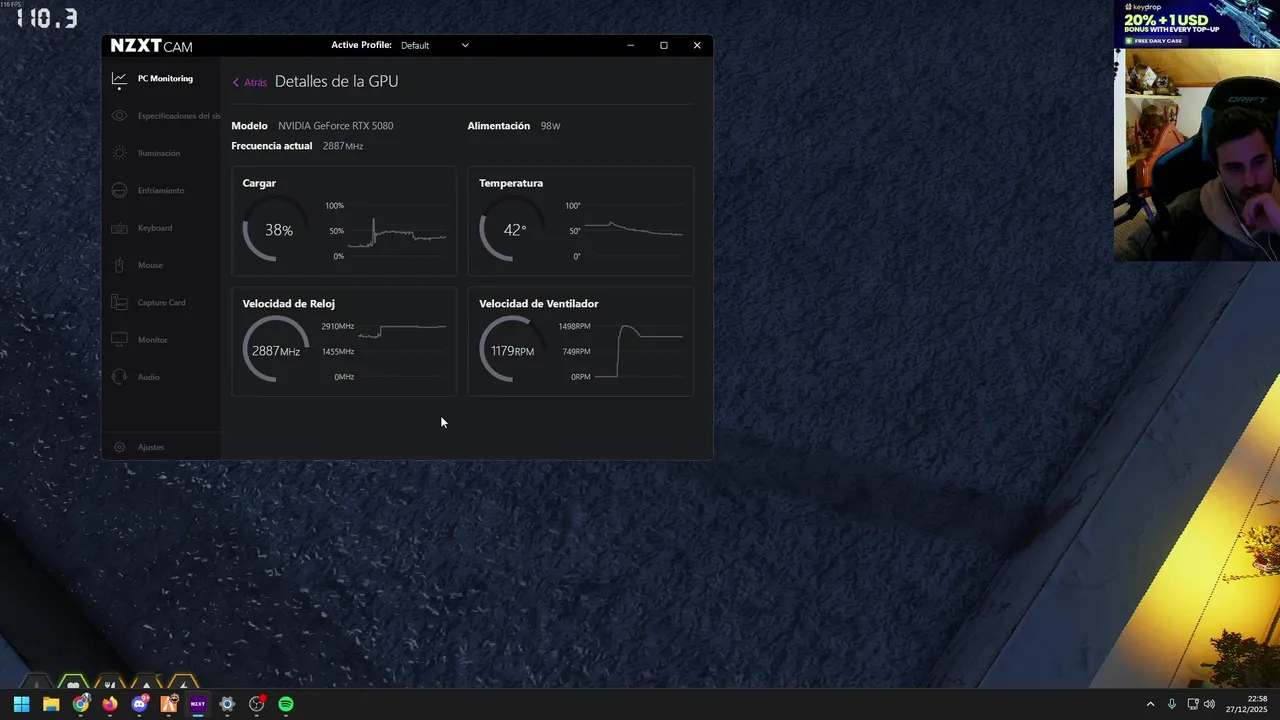Open the orange game icon in the taskbar
The width and height of the screenshot is (1280, 720).
coord(169,704)
